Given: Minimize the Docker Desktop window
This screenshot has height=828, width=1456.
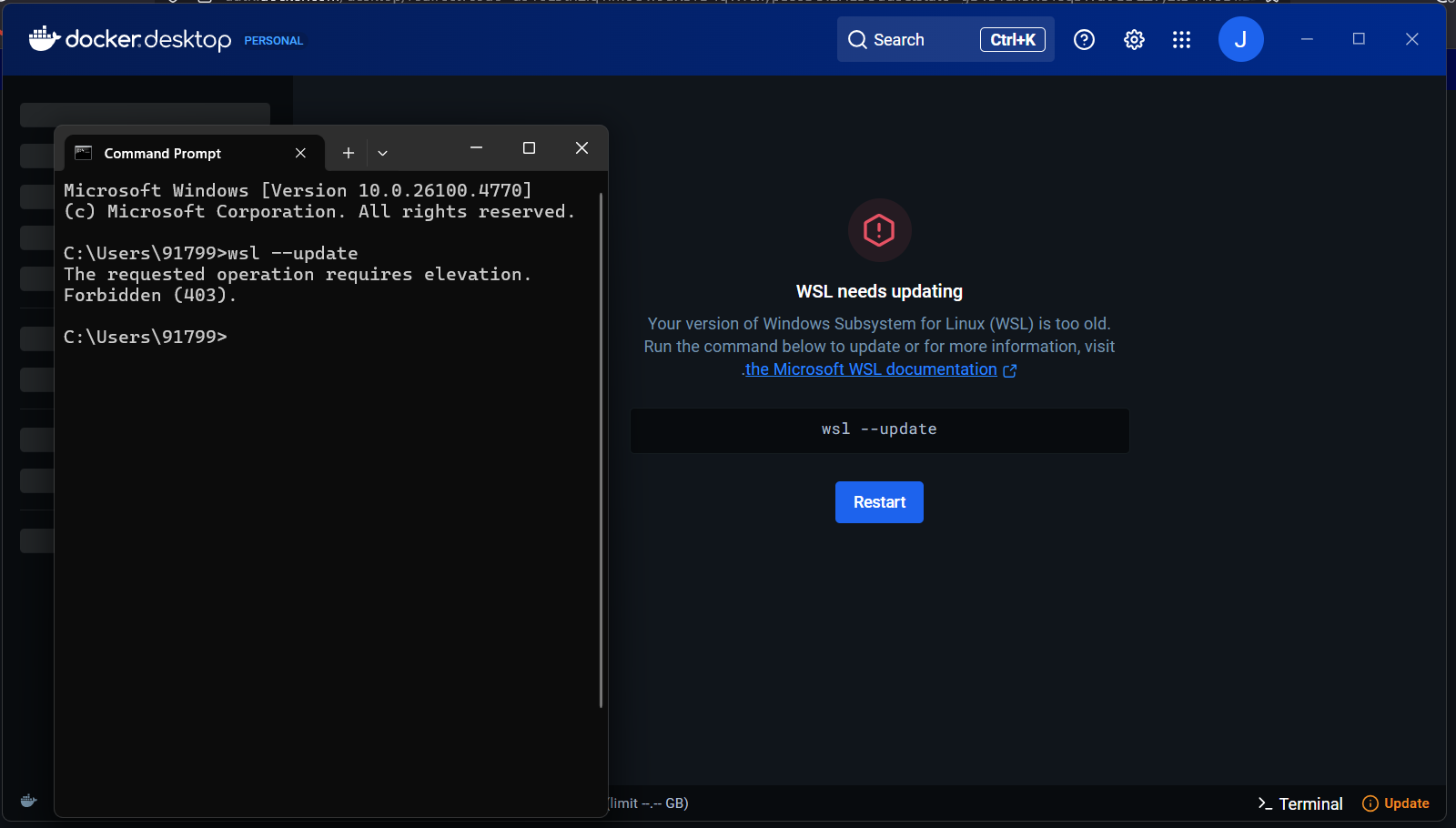Looking at the screenshot, I should pos(1307,38).
